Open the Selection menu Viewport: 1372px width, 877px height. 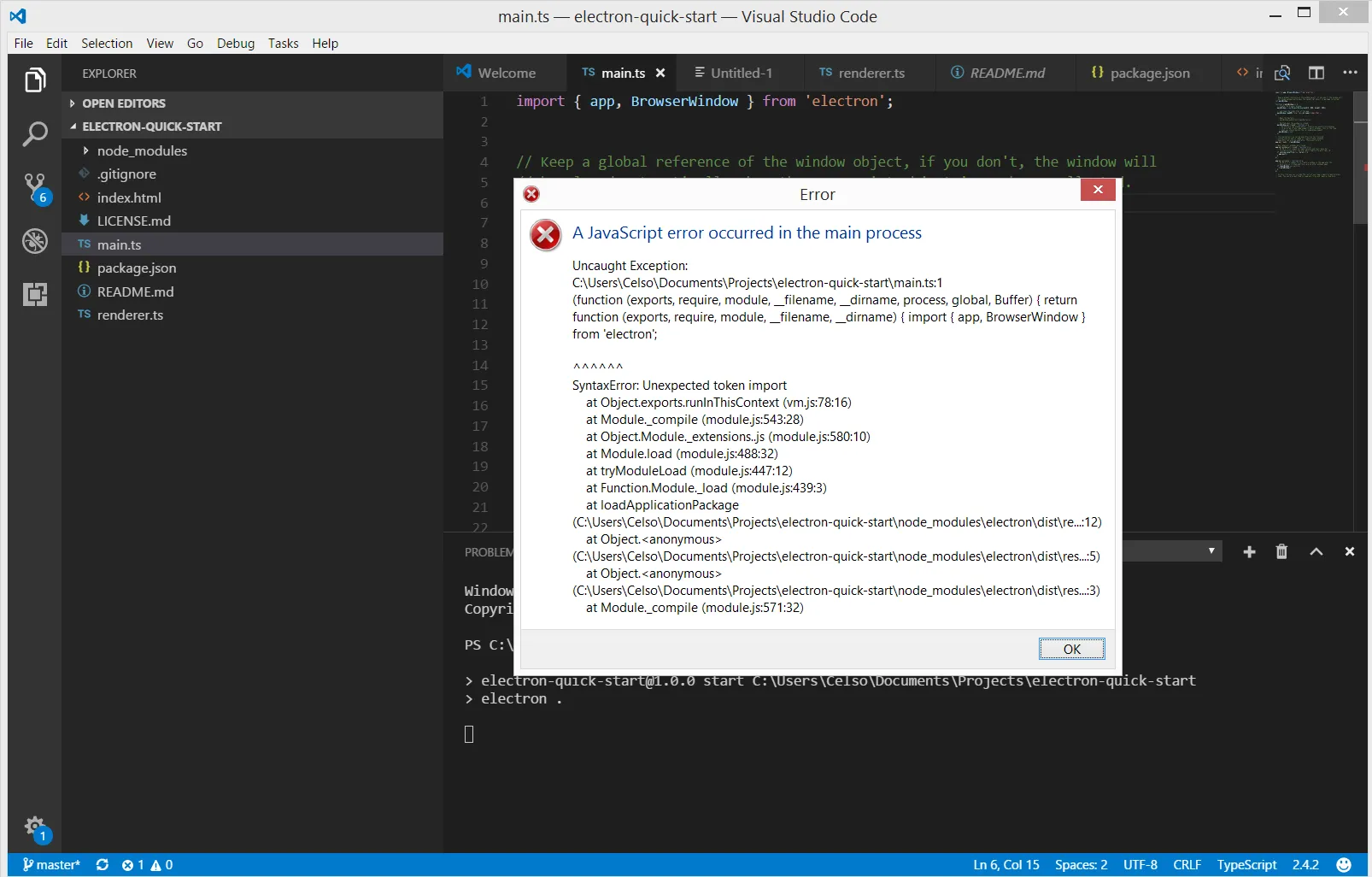(107, 44)
